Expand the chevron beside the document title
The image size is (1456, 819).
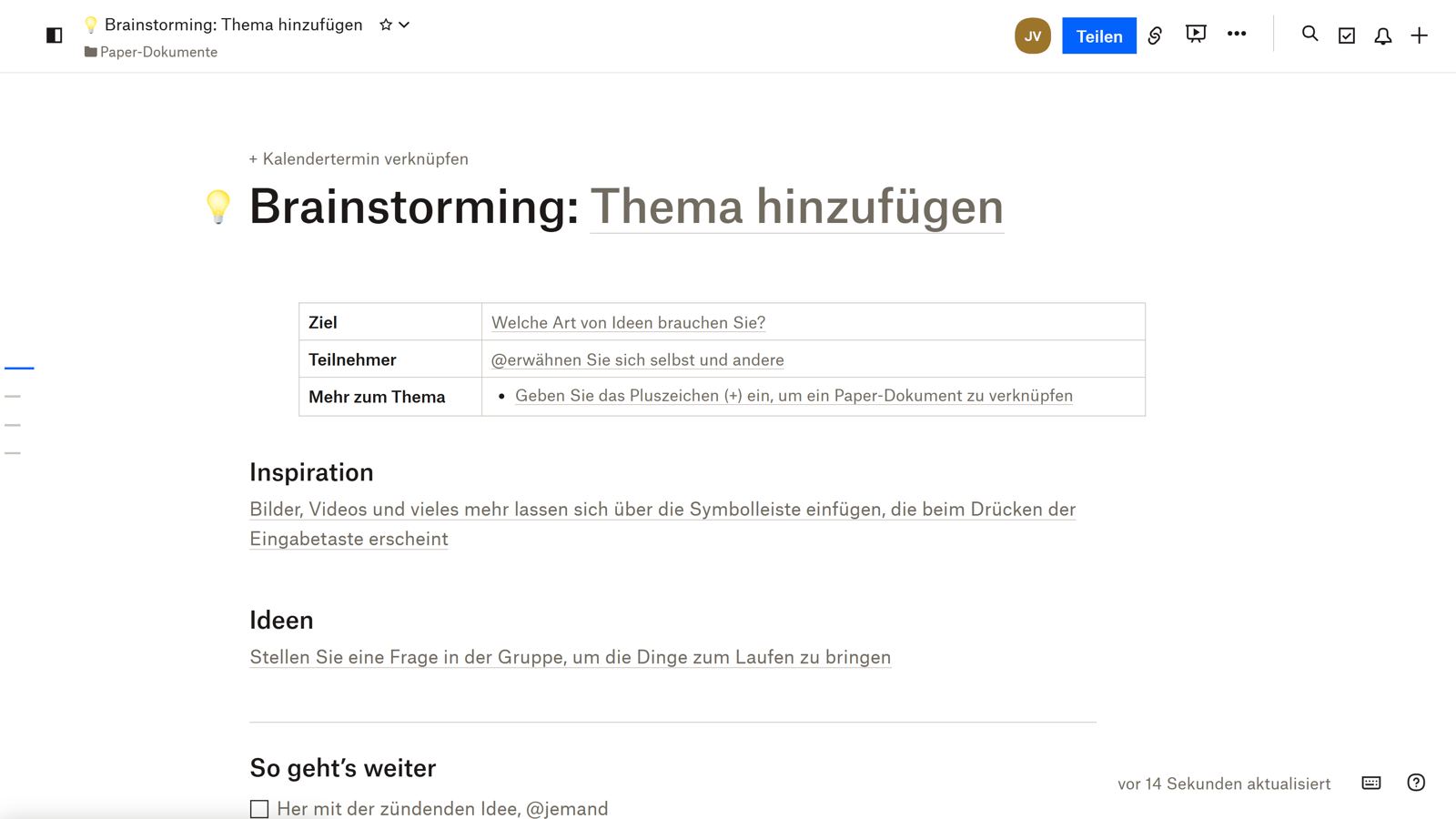(x=405, y=25)
